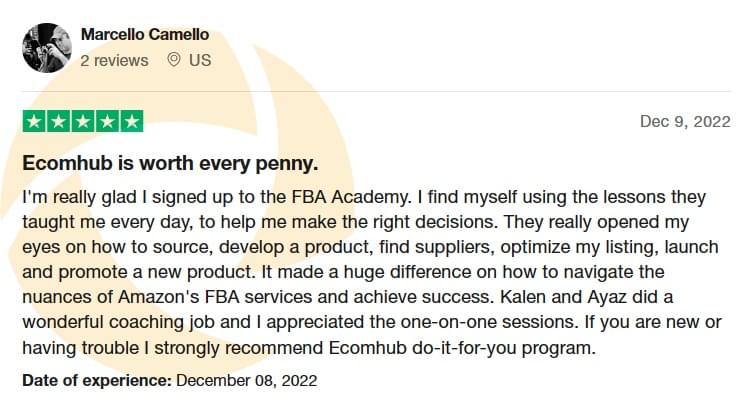Click the second green rating star
The width and height of the screenshot is (754, 409).
click(x=59, y=121)
